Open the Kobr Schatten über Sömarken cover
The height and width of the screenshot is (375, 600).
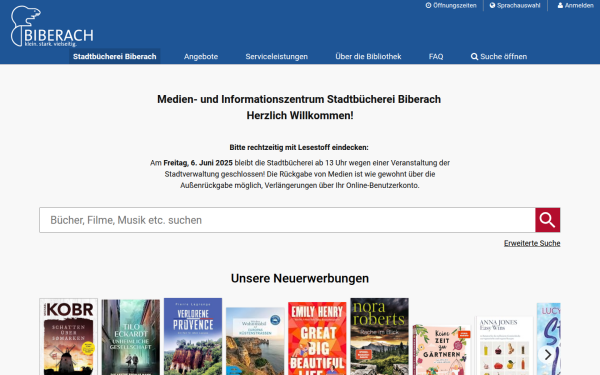68,337
